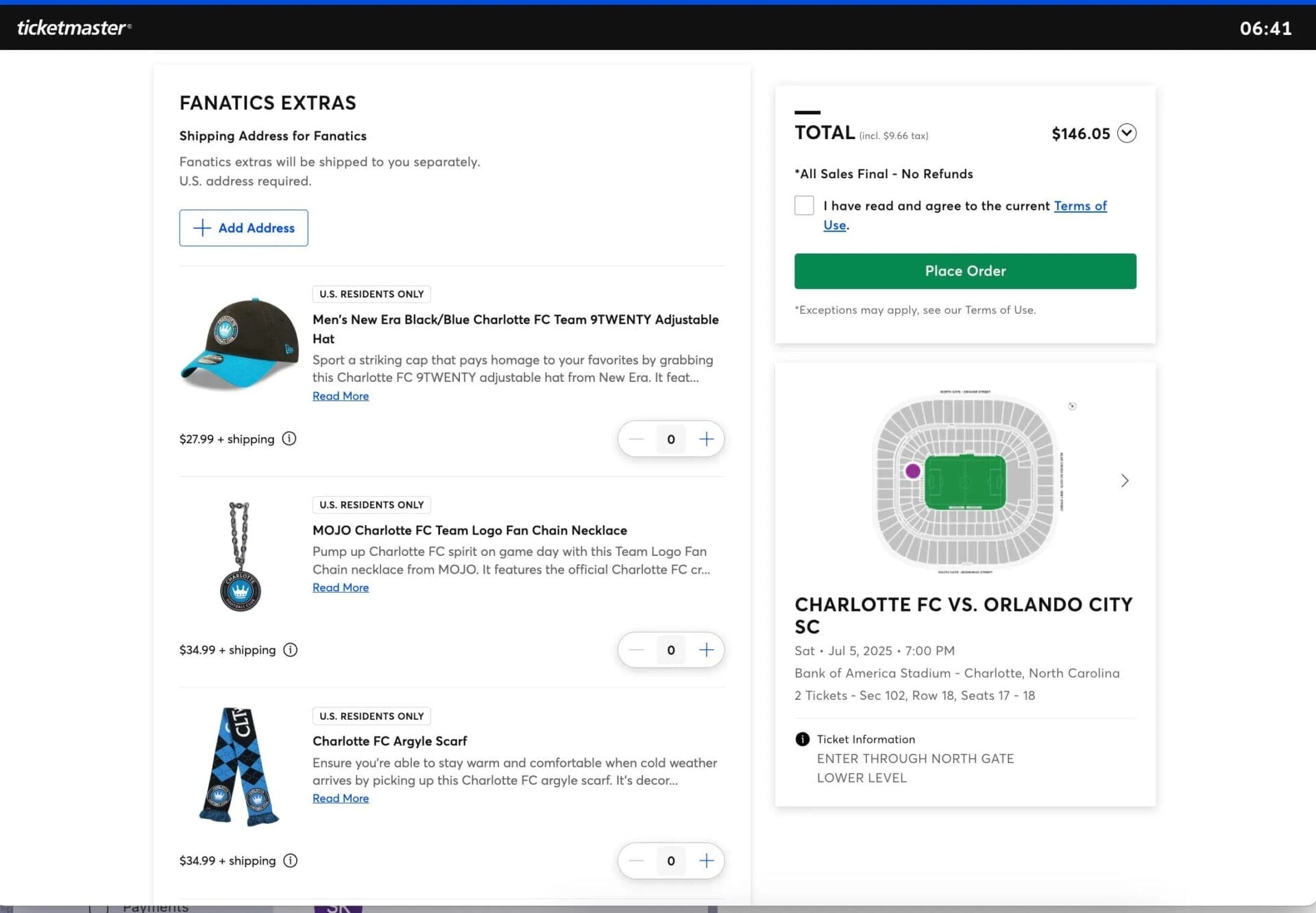Read more about the MOJO necklace
Screen dimensions: 1316x913
click(341, 587)
